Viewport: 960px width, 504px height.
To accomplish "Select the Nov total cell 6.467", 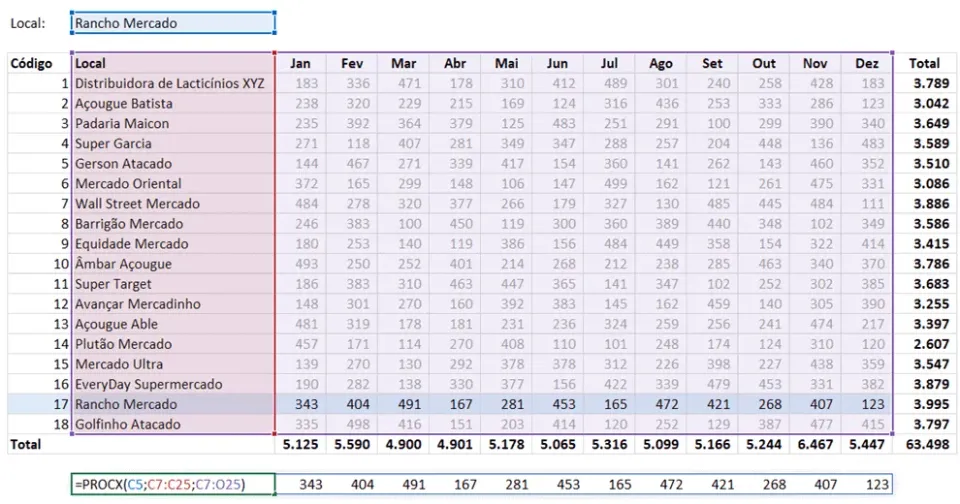I will [816, 444].
